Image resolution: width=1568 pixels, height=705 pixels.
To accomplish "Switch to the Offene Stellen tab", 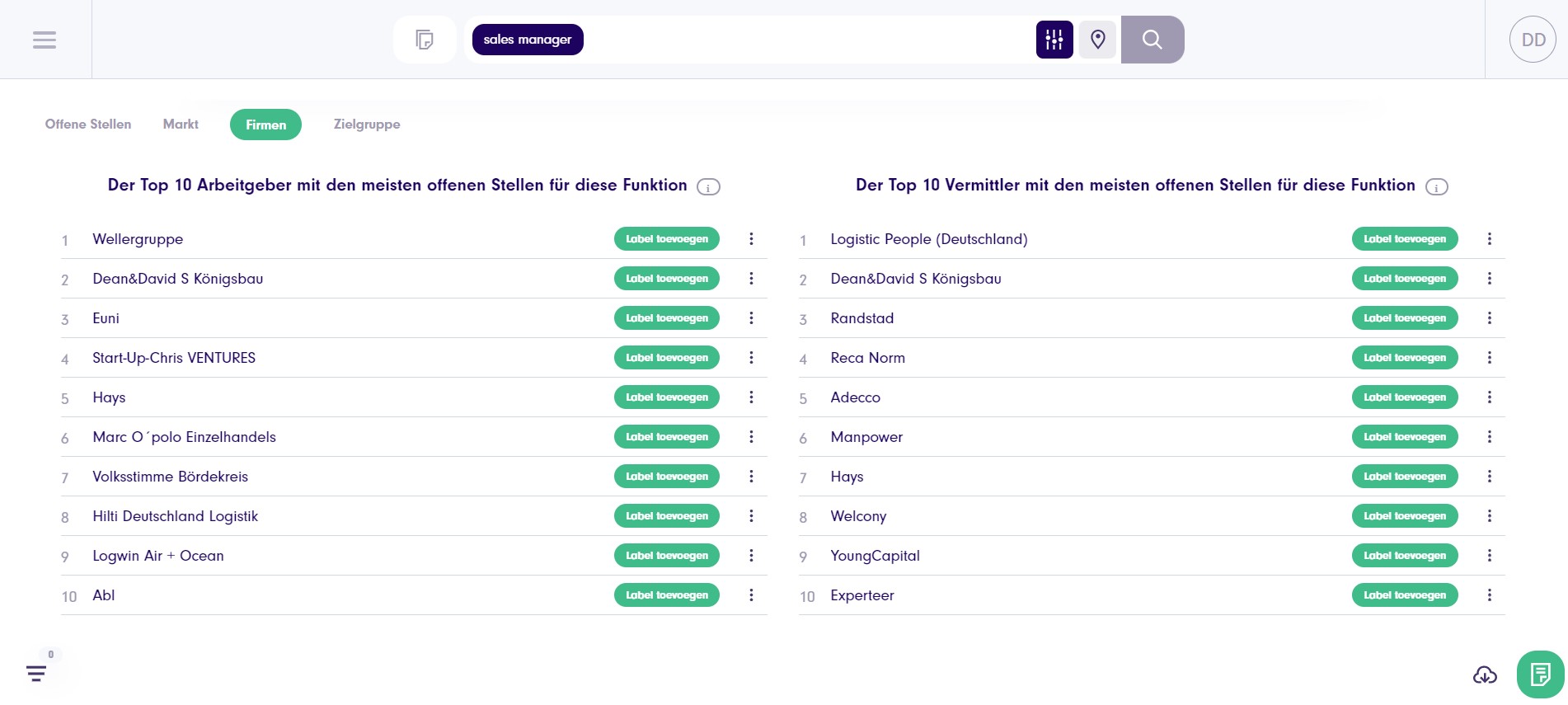I will pyautogui.click(x=88, y=125).
